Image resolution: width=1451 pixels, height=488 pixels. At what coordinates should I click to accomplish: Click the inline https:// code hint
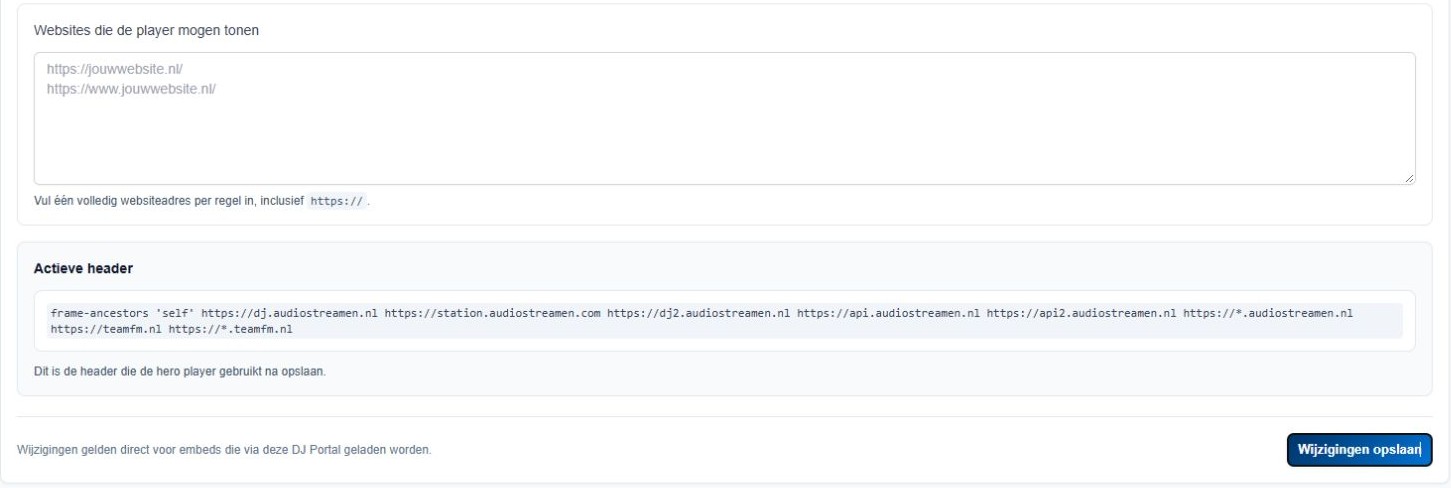point(337,201)
